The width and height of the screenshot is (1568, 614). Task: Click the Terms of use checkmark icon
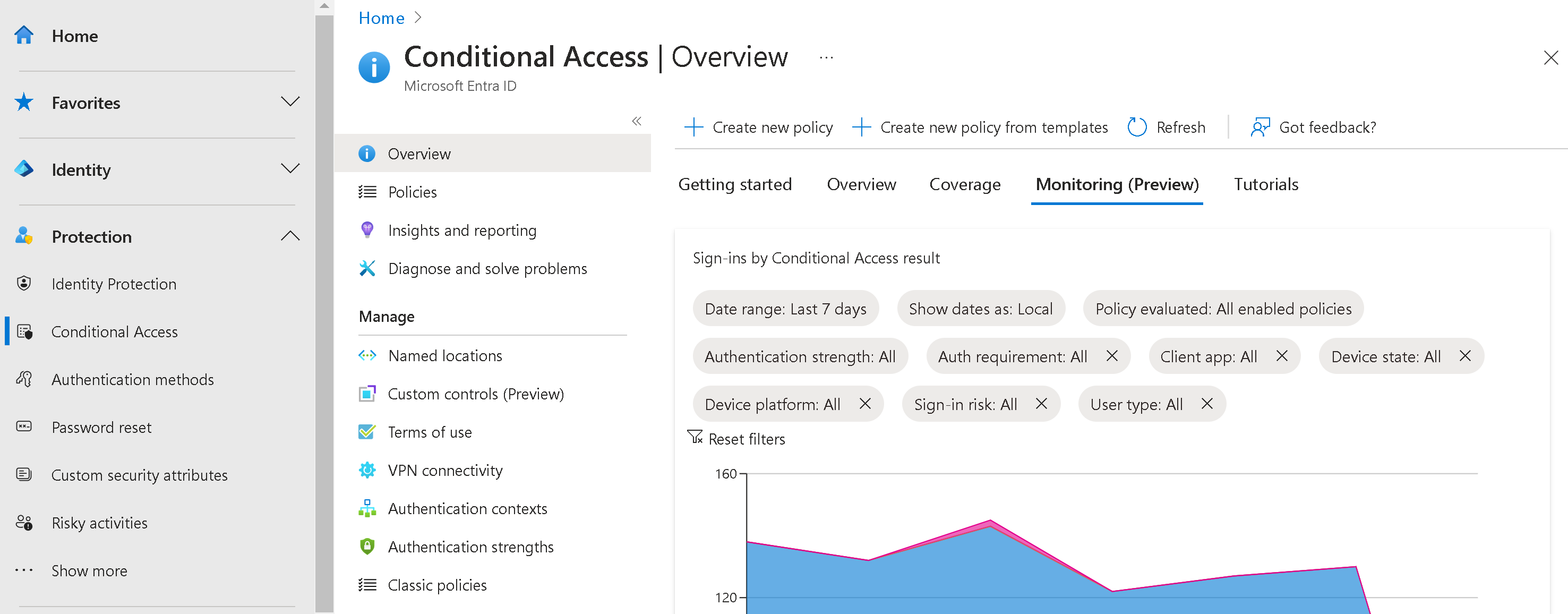pyautogui.click(x=367, y=432)
